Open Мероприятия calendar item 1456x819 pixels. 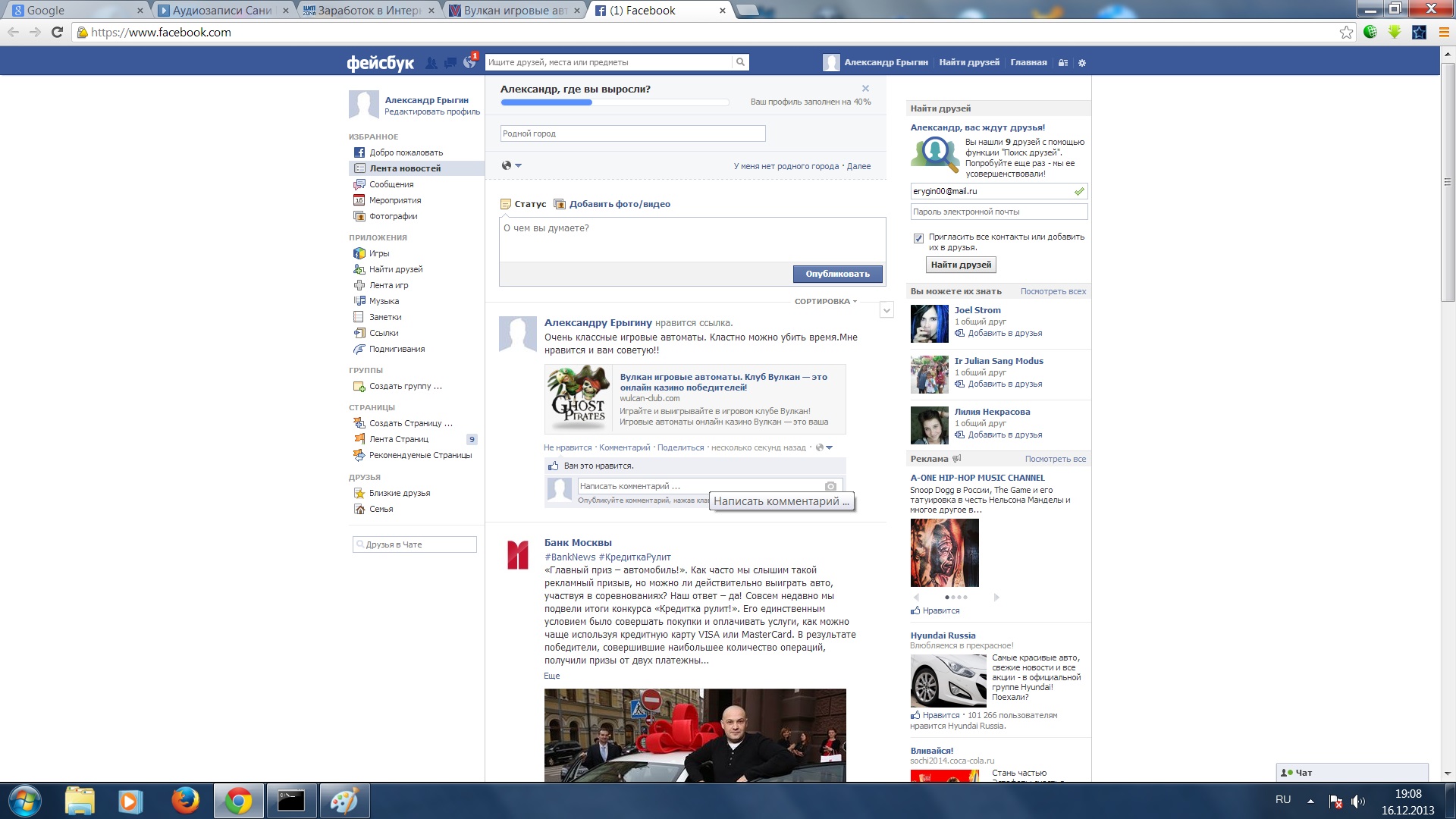(x=394, y=200)
